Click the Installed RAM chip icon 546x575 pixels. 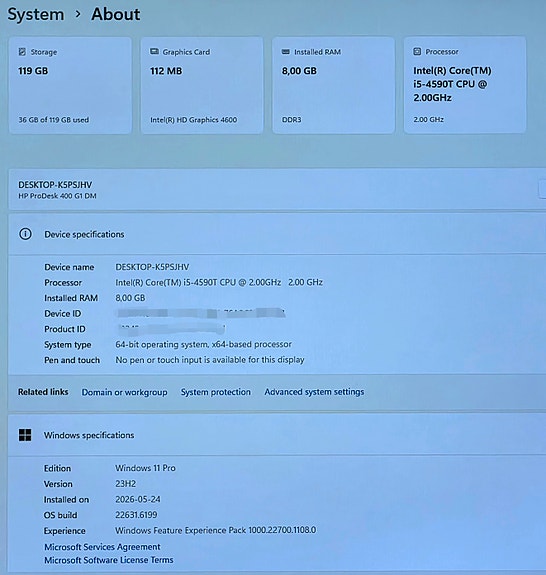(x=286, y=52)
